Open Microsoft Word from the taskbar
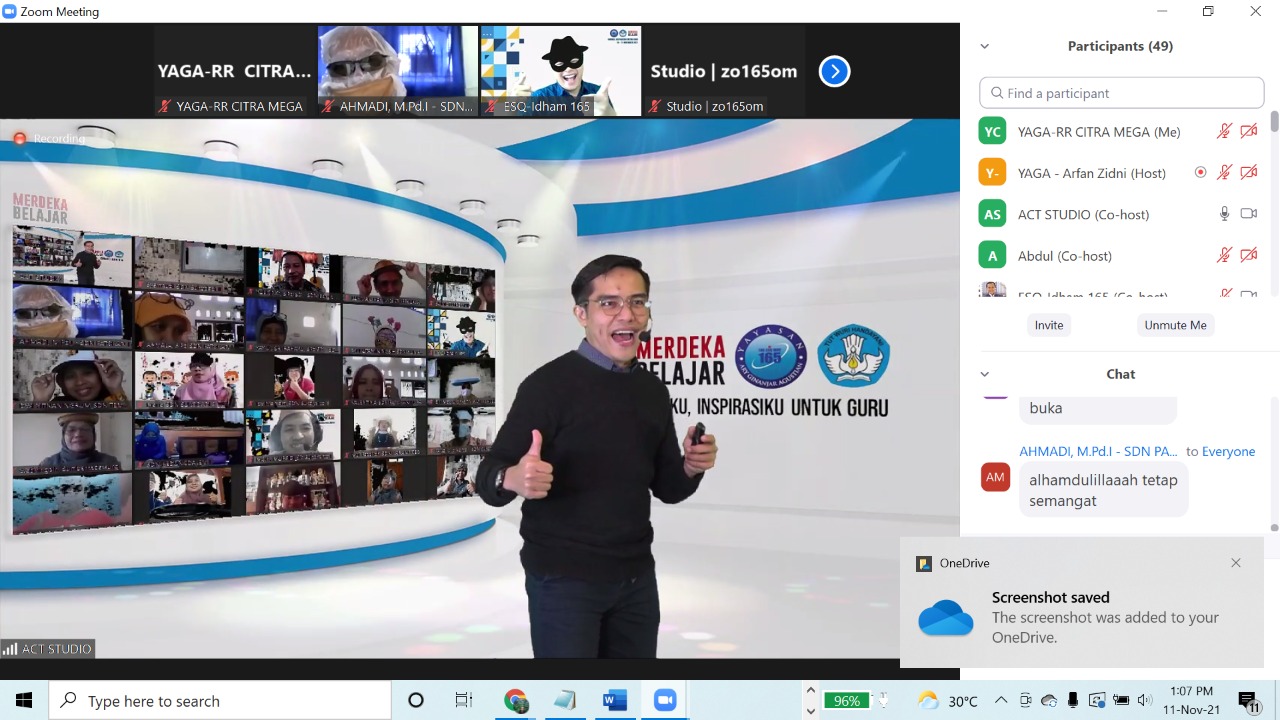Screen dimensions: 1280x720 point(615,701)
